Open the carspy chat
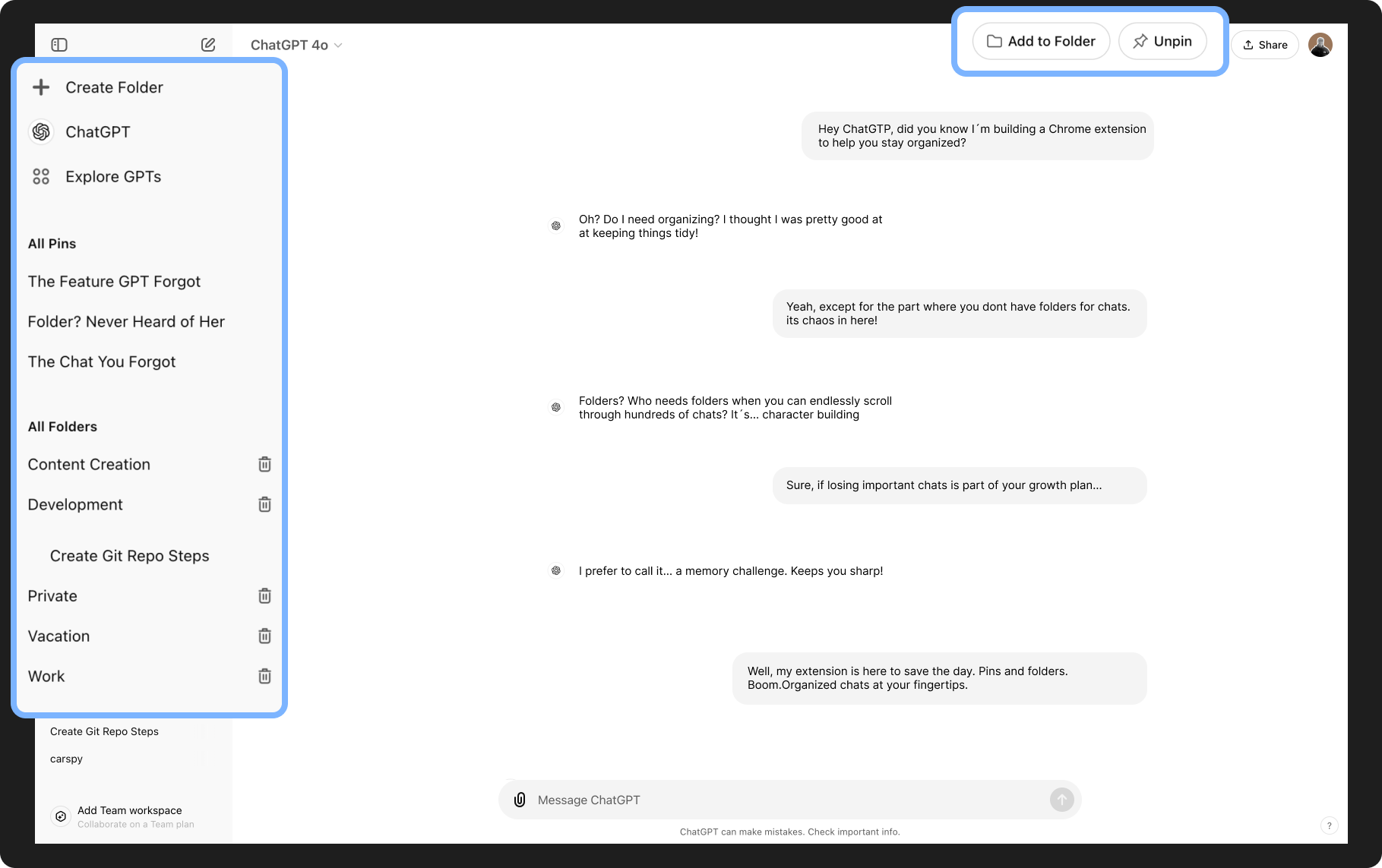Image resolution: width=1382 pixels, height=868 pixels. coord(66,759)
